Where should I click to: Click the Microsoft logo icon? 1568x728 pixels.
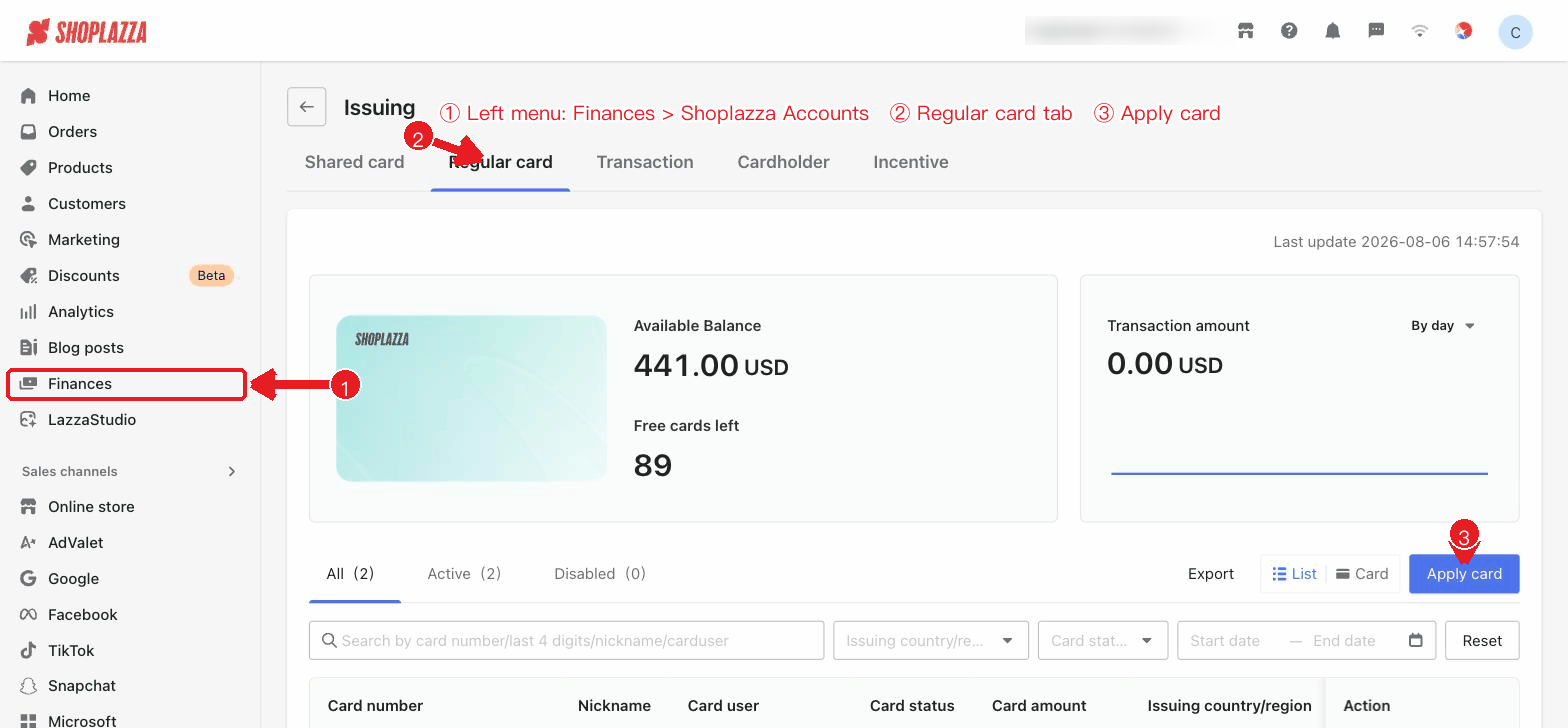(x=29, y=721)
